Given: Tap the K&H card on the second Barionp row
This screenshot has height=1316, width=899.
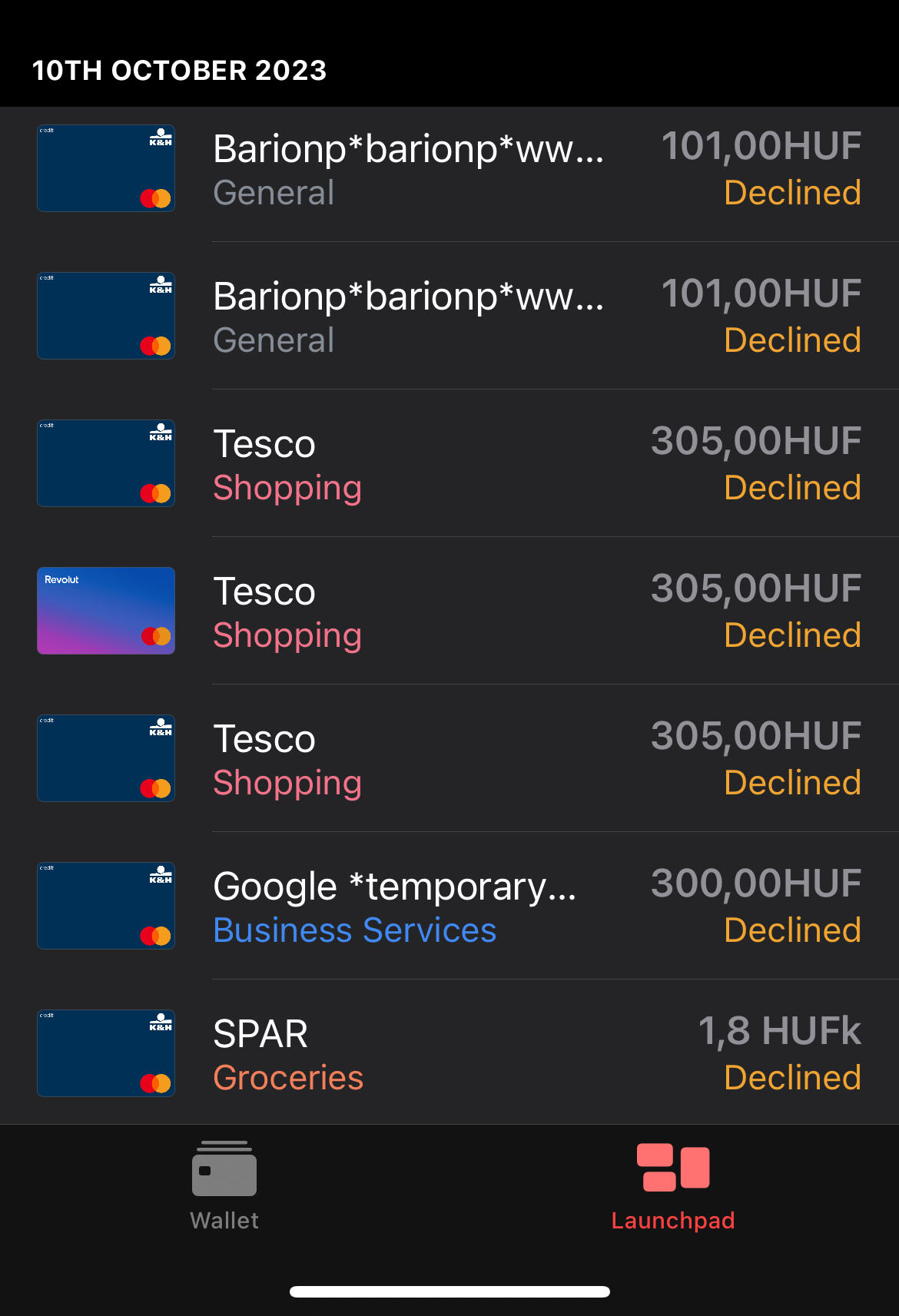Looking at the screenshot, I should tap(106, 316).
